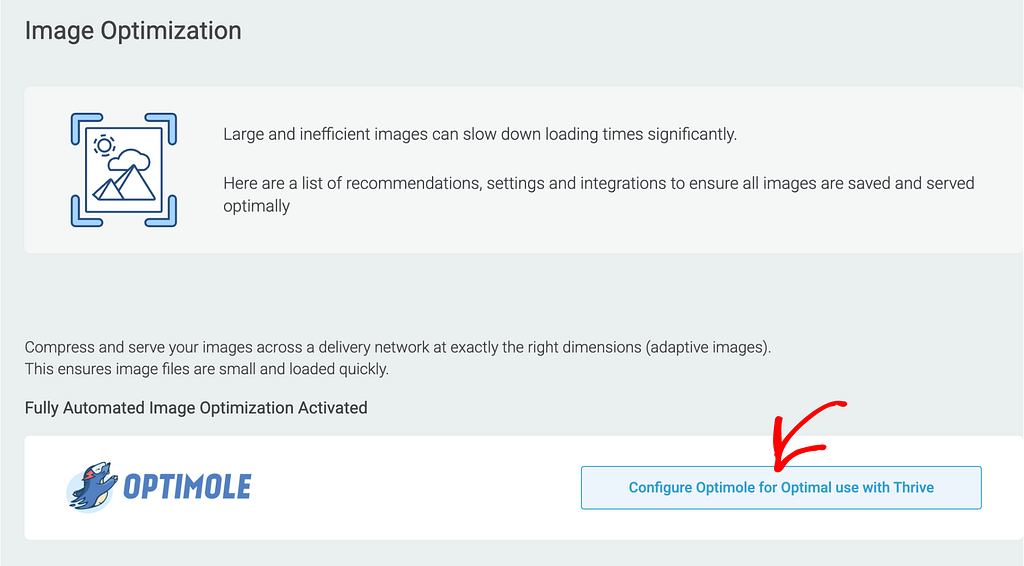The width and height of the screenshot is (1024, 566).
Task: Select the Image Optimization page heading
Action: click(x=133, y=31)
